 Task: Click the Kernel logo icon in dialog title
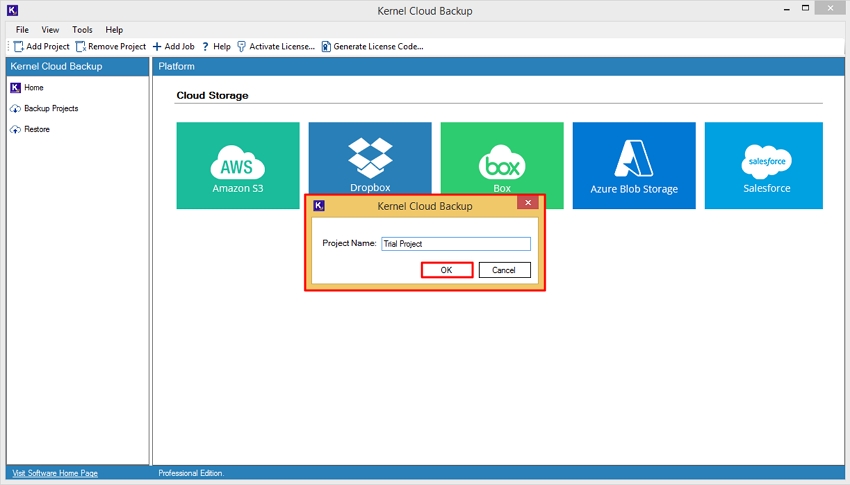(319, 206)
